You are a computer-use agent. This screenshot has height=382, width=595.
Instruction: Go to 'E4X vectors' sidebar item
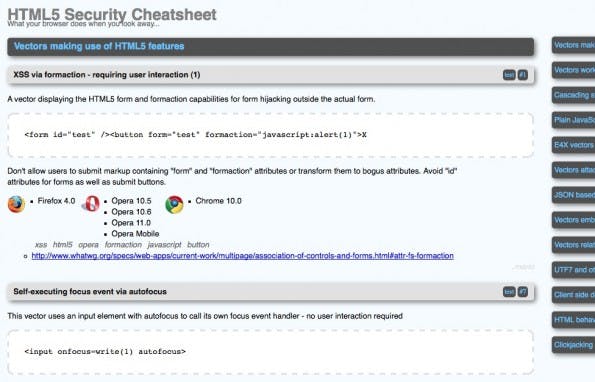point(573,145)
